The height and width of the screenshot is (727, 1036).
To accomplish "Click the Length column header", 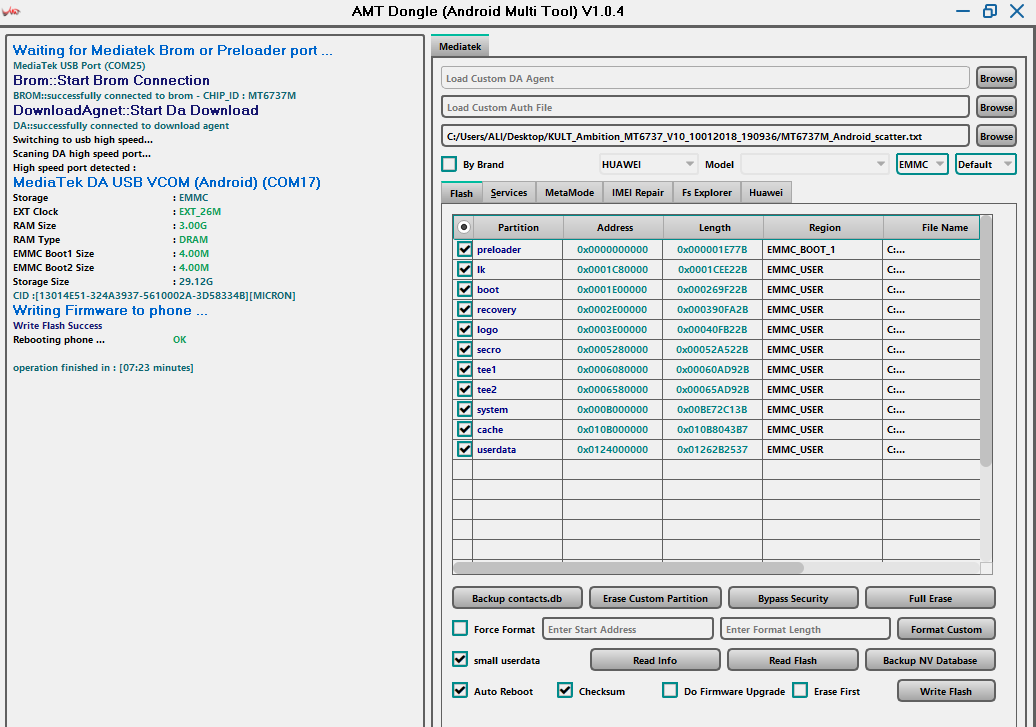I will (x=714, y=227).
